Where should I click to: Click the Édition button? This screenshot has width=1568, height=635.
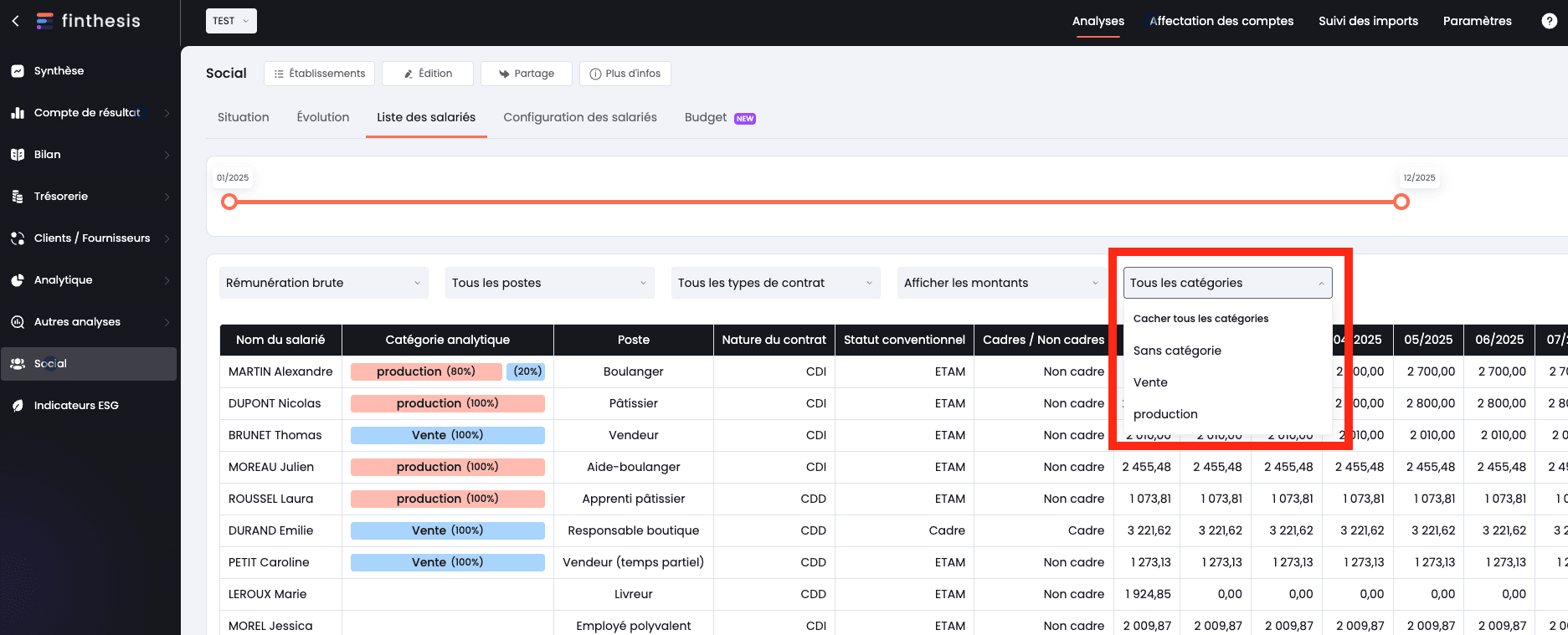point(428,74)
